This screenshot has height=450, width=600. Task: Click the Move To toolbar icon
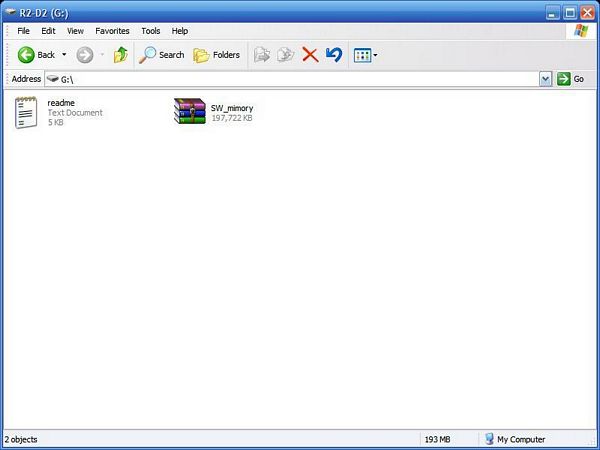(262, 55)
